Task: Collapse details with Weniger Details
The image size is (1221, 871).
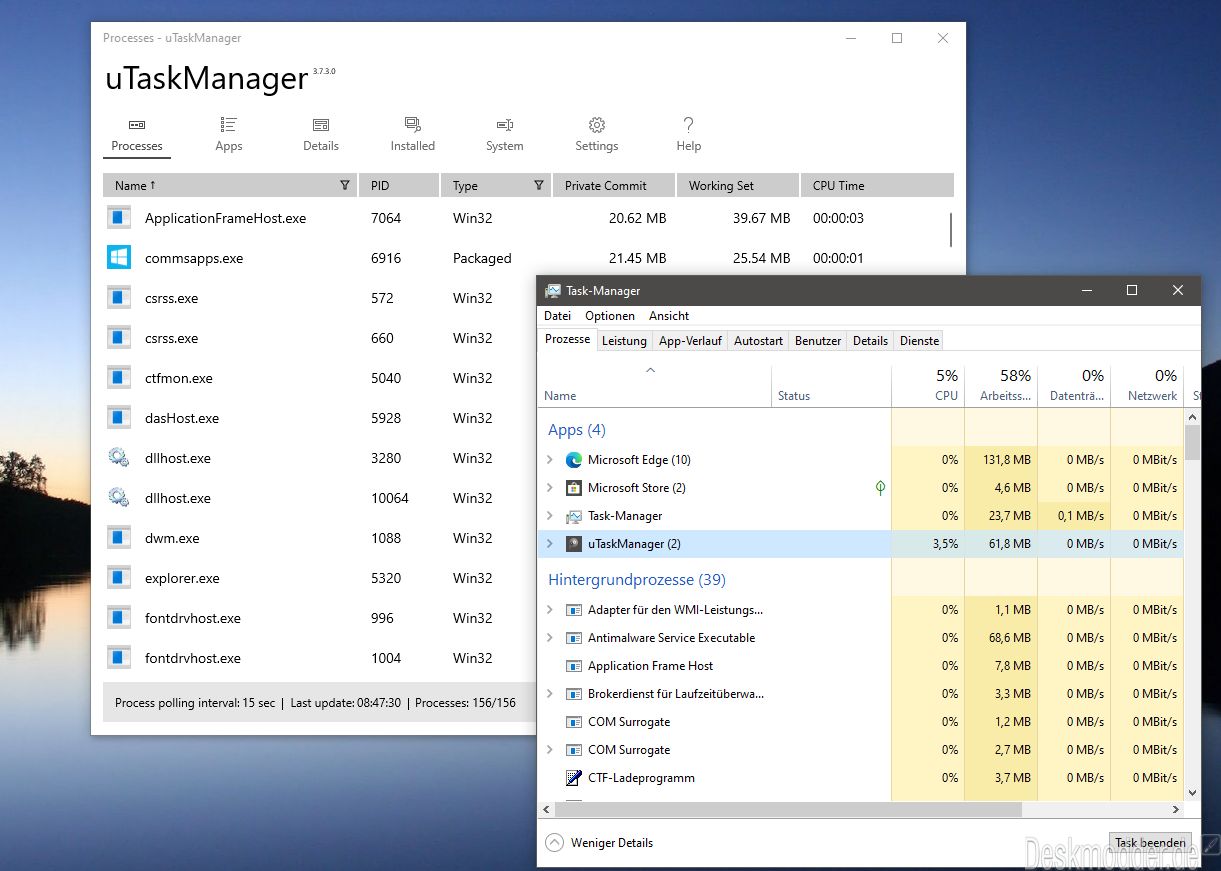Action: tap(599, 843)
